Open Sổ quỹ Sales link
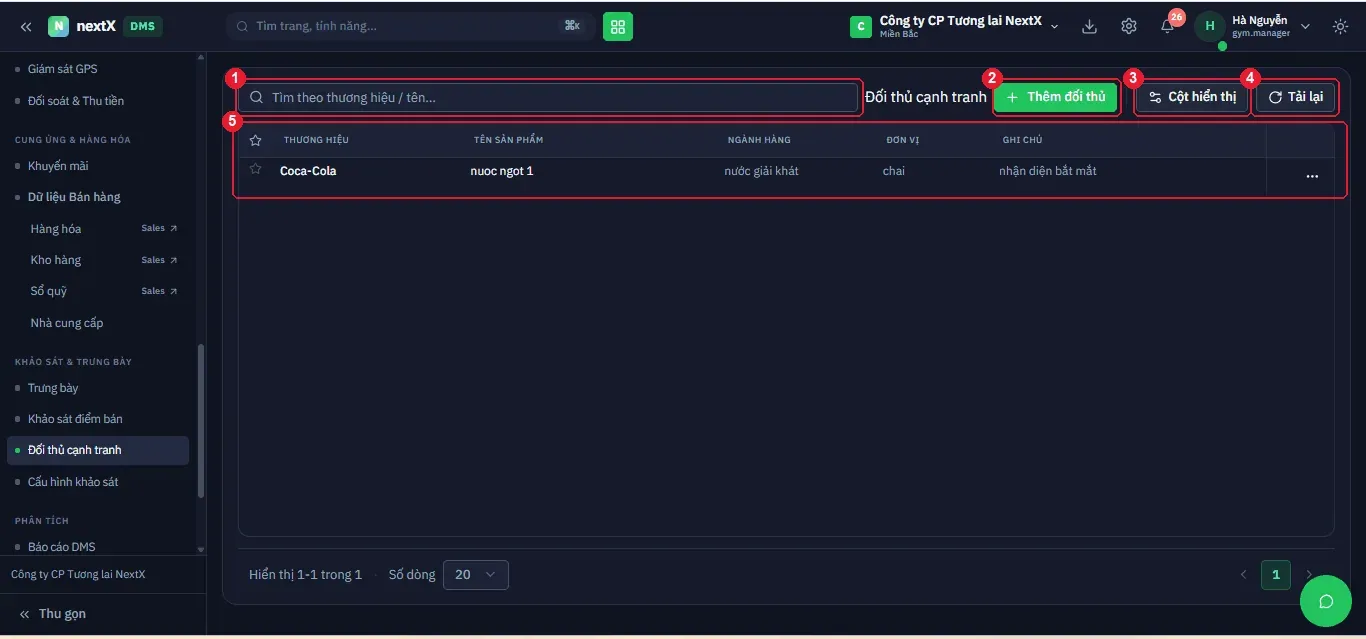The width and height of the screenshot is (1366, 639). 104,291
